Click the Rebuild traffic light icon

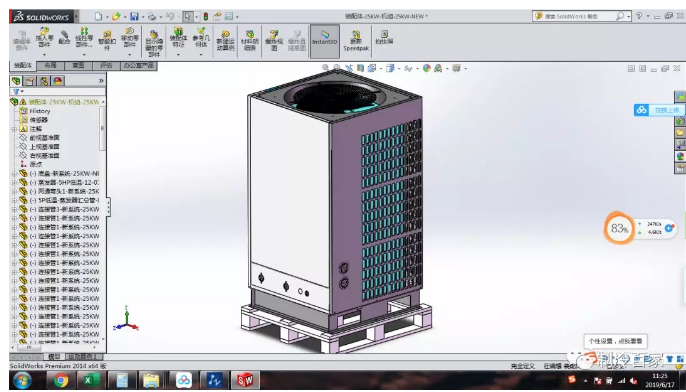pos(206,17)
